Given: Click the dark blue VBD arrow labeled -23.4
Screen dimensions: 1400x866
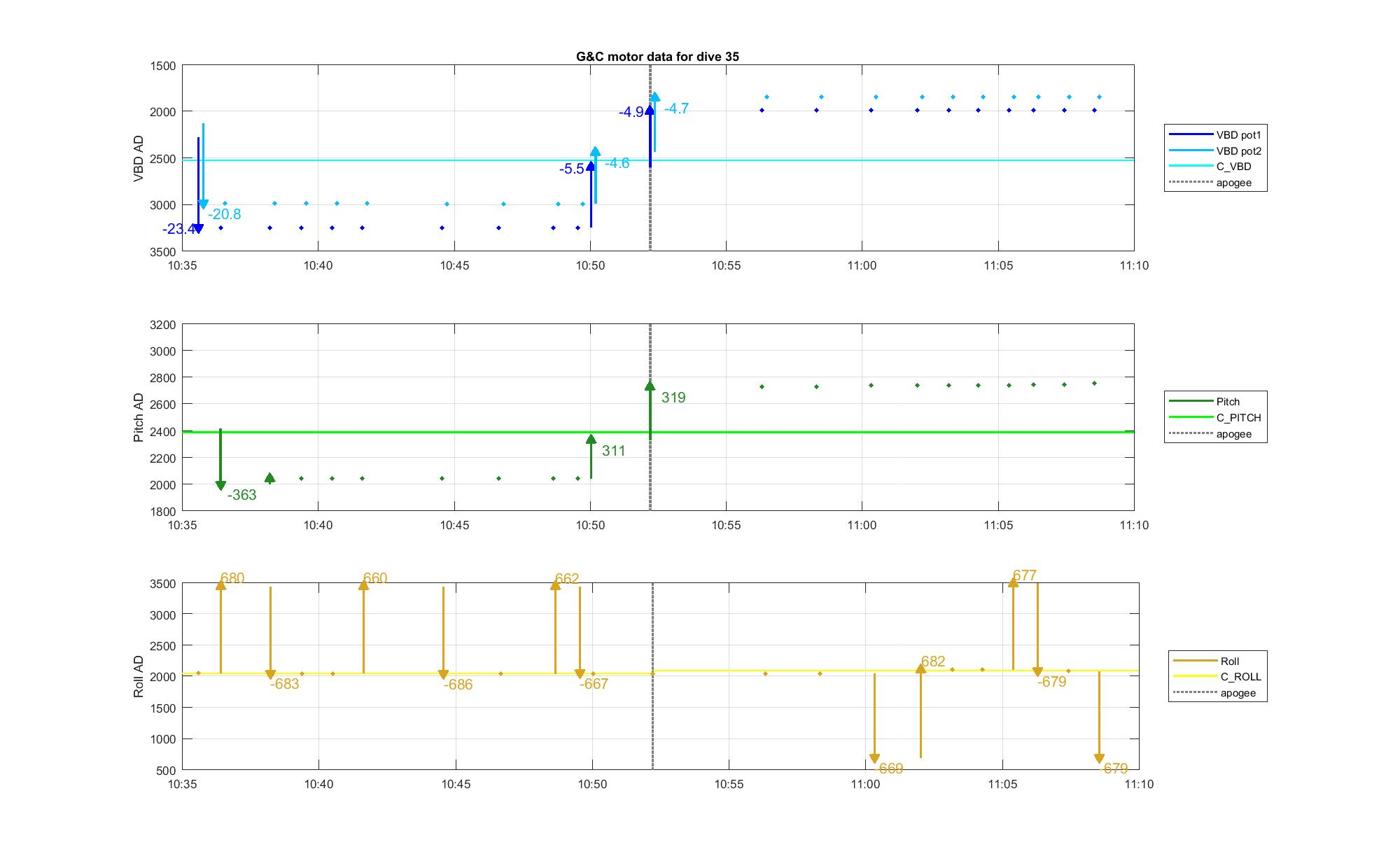Looking at the screenshot, I should pos(198,186).
